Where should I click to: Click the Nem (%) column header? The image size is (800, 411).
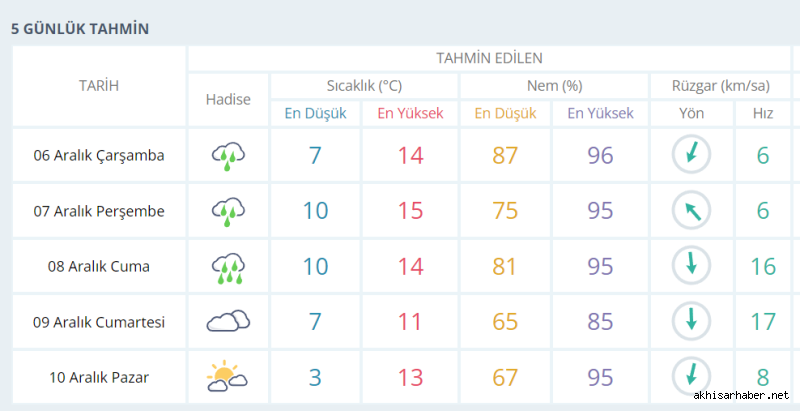coord(554,86)
